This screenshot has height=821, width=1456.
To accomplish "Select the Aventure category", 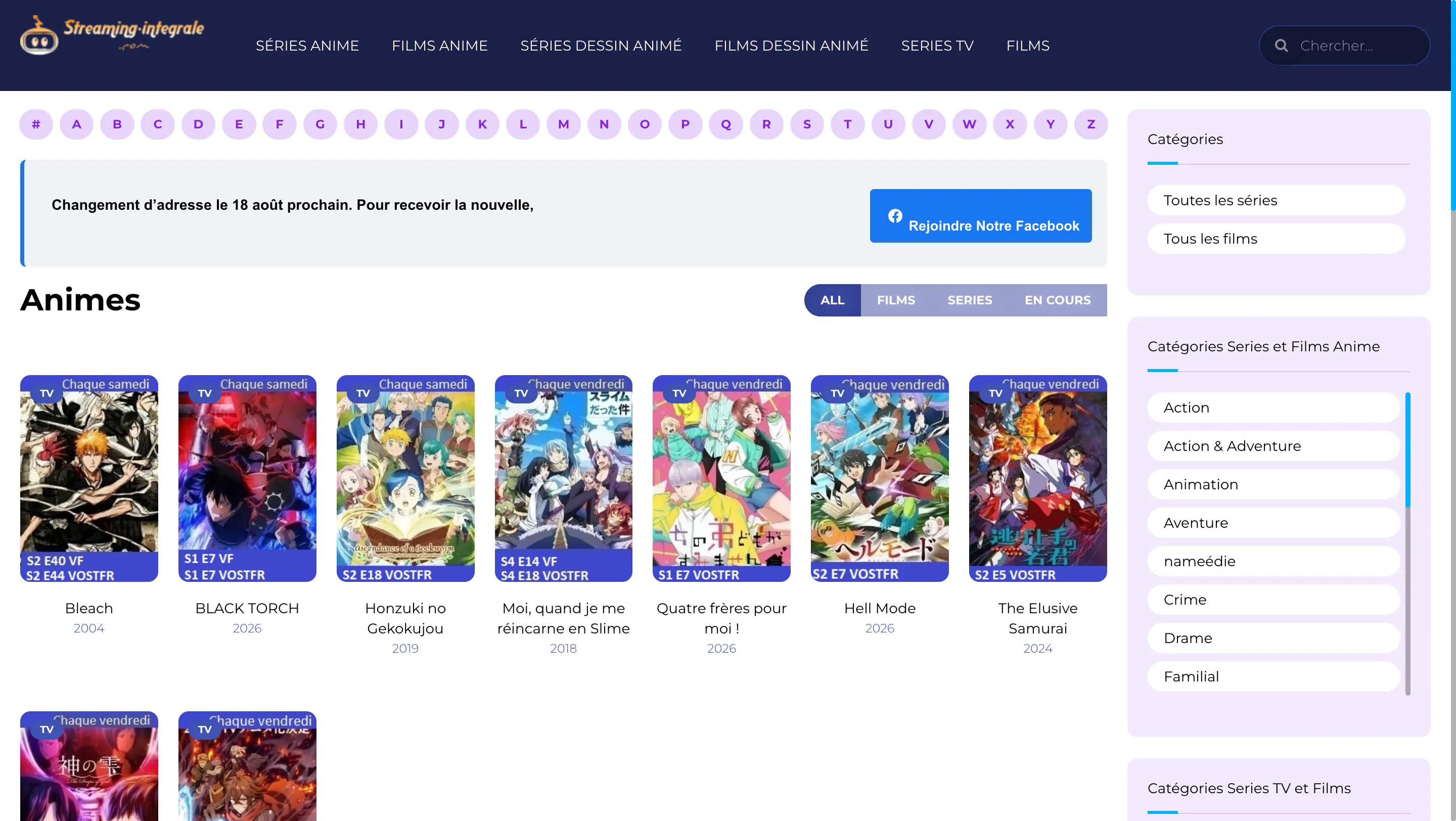I will [x=1273, y=523].
